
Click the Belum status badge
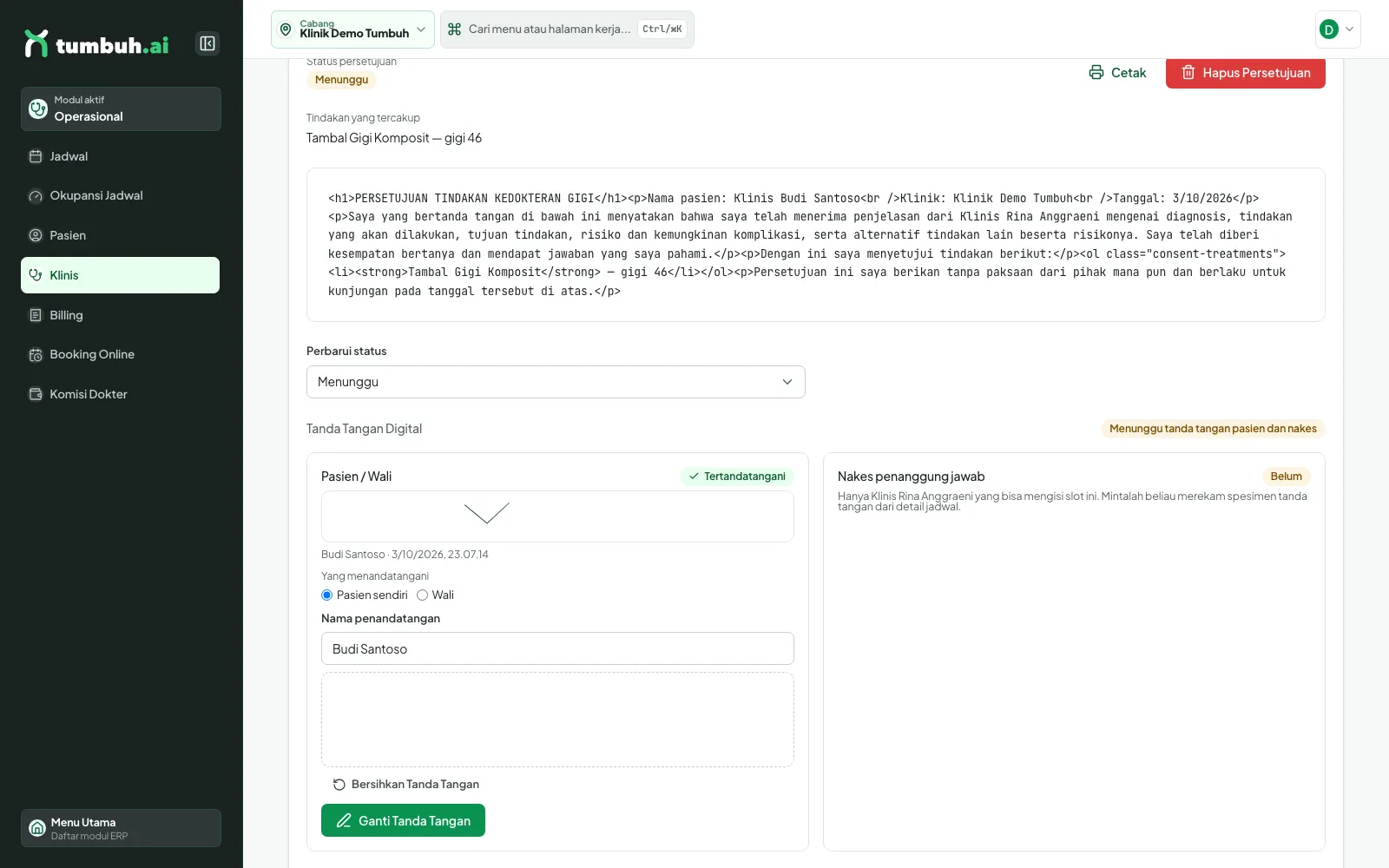(1286, 477)
